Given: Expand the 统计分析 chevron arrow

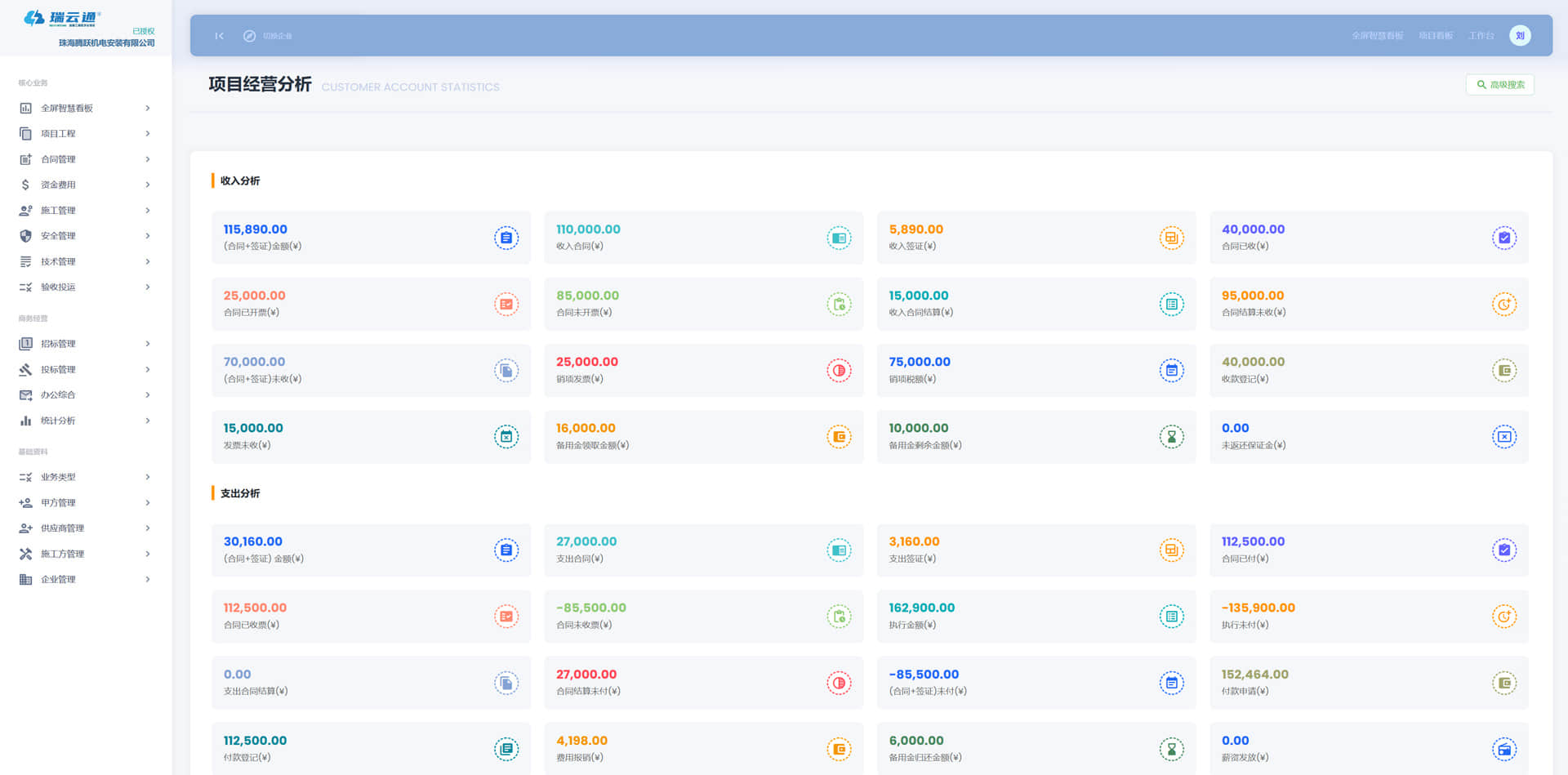Looking at the screenshot, I should tap(148, 421).
